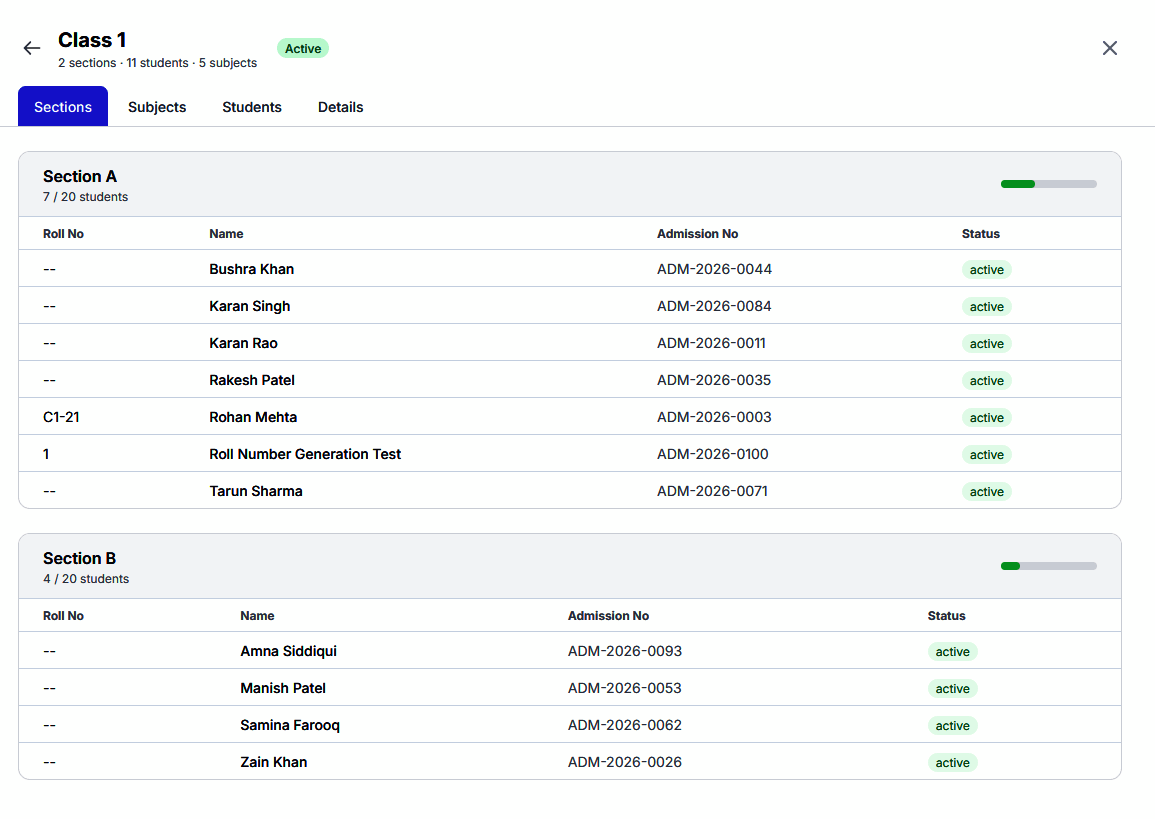
Task: Click the back arrow icon
Action: click(32, 49)
